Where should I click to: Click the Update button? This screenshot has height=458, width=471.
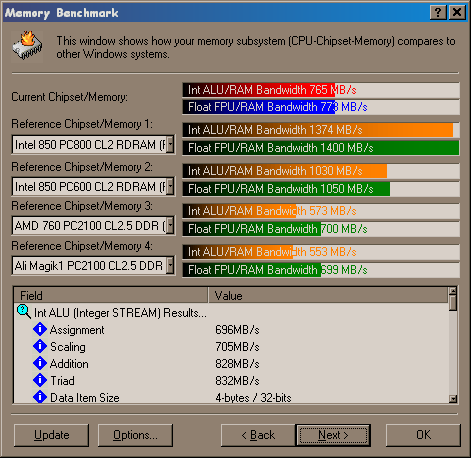point(51,435)
